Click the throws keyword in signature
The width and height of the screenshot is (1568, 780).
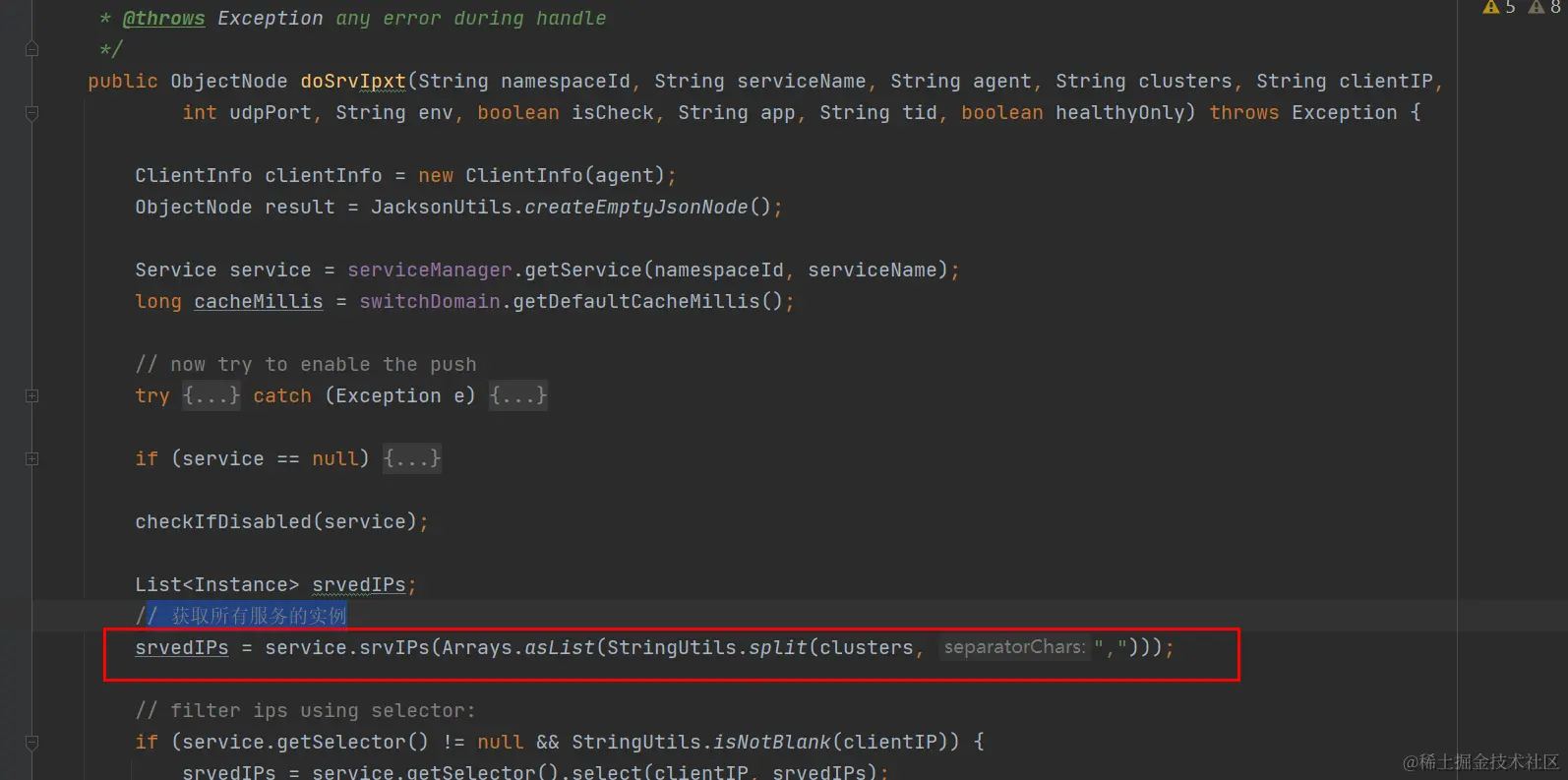(x=1244, y=113)
